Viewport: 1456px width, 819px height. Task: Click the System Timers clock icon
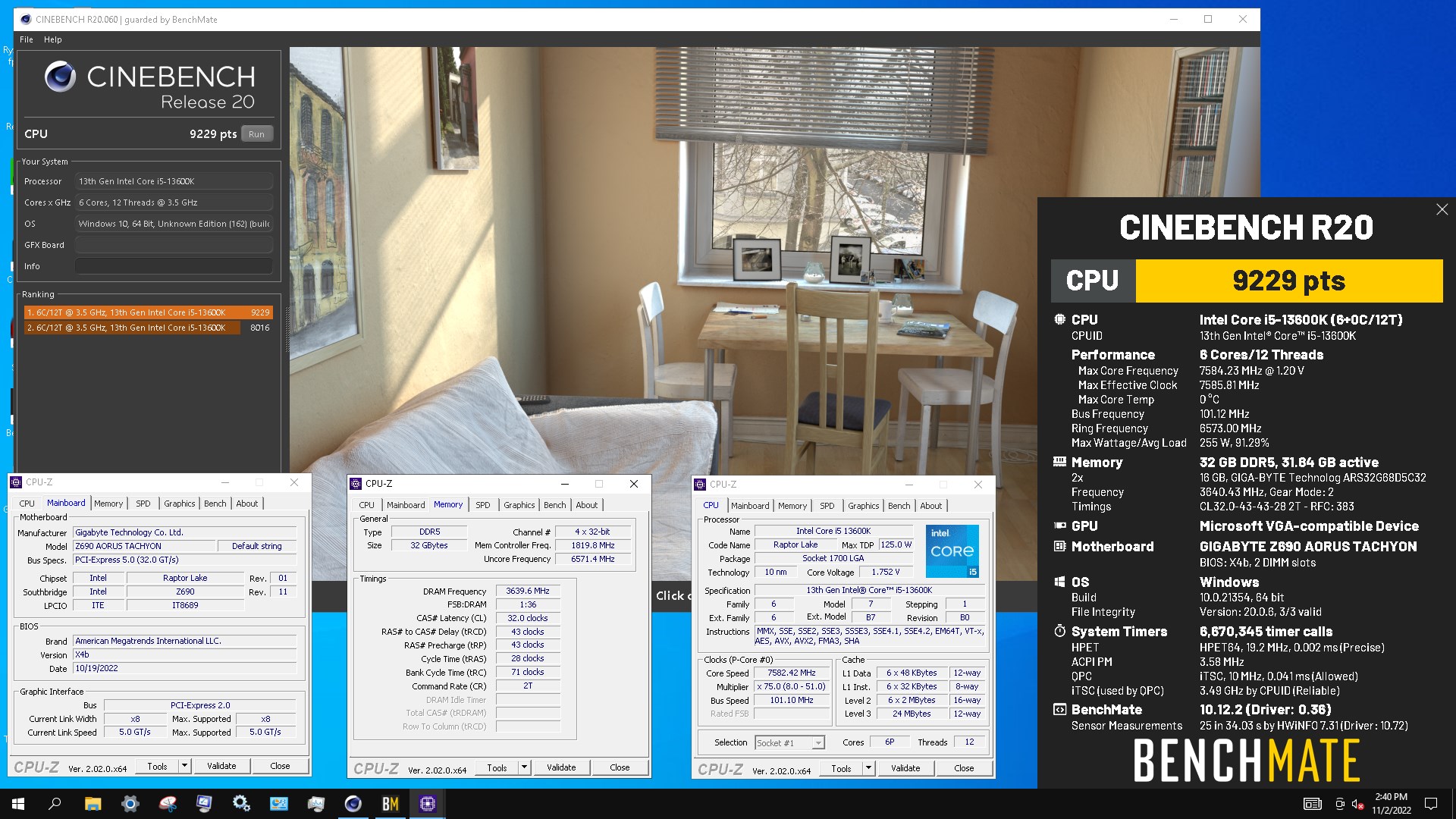[x=1060, y=631]
